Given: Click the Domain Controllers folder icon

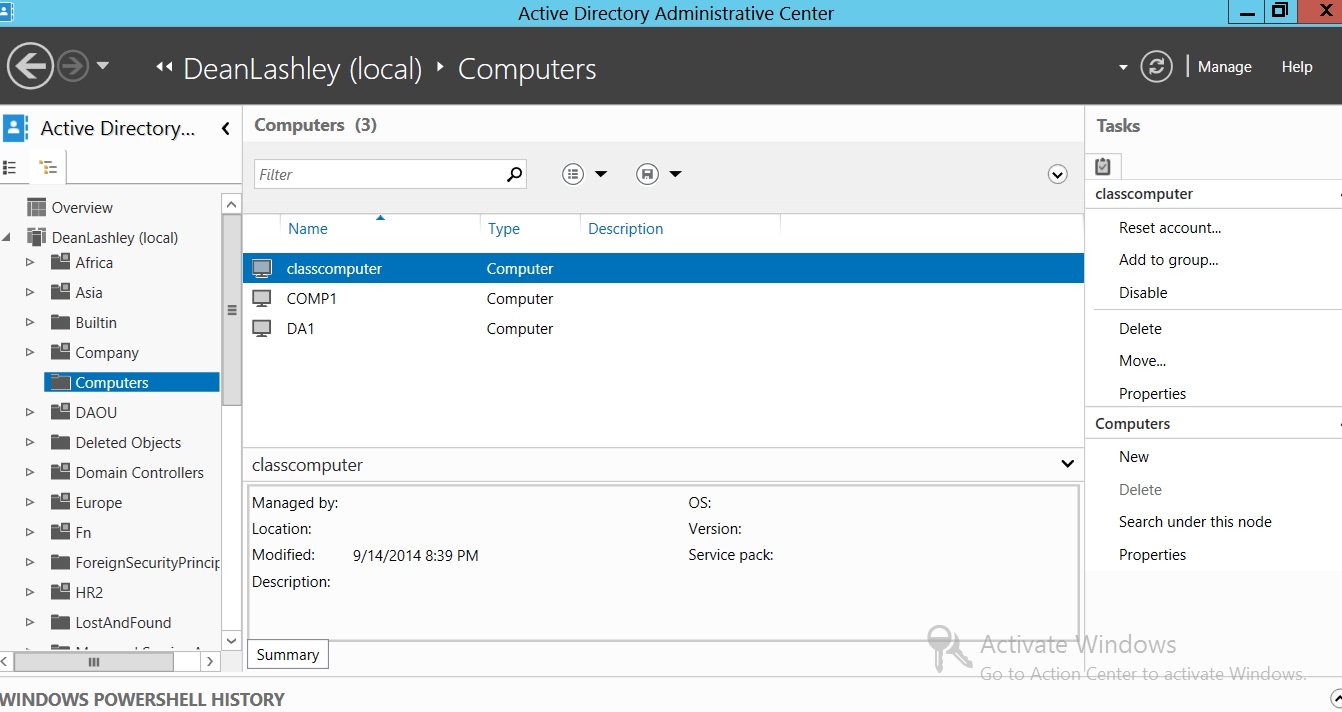Looking at the screenshot, I should [60, 472].
